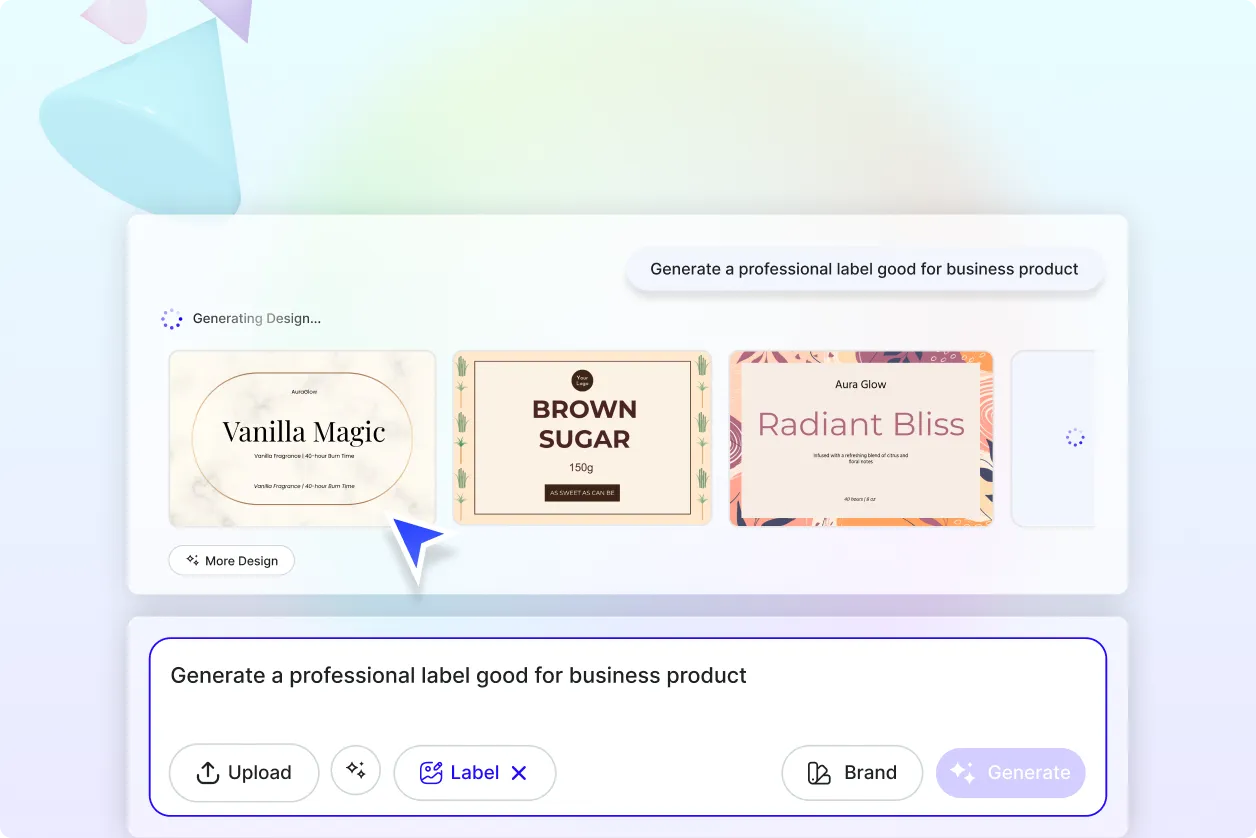
Task: Select the Brown Sugar label design
Action: click(581, 438)
